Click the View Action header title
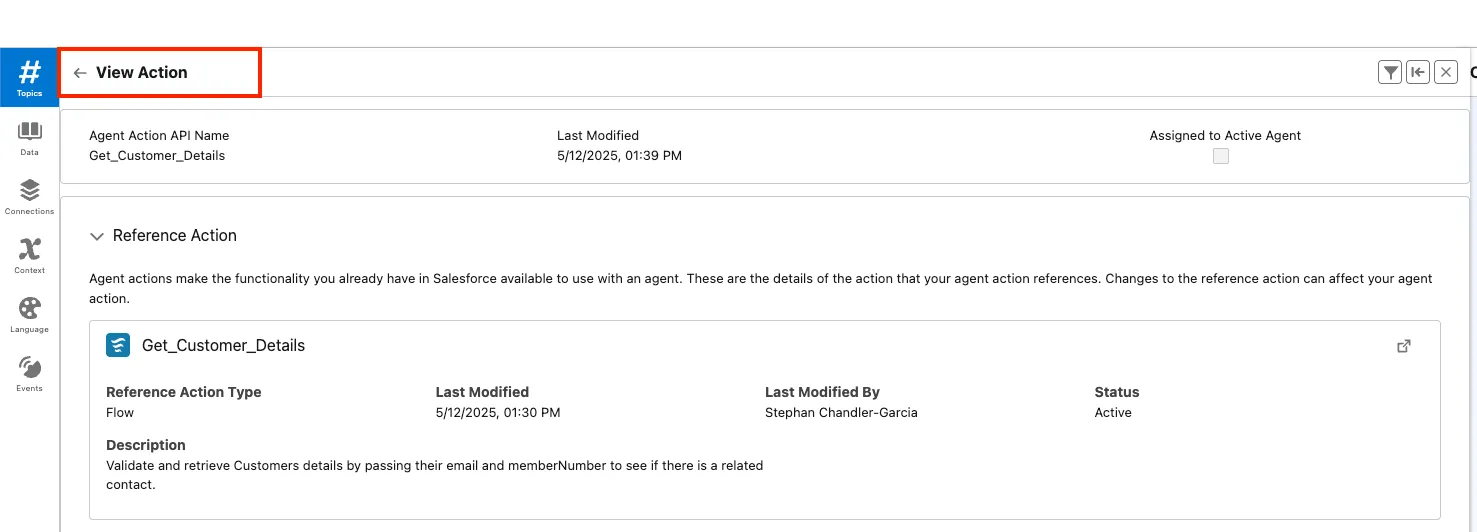 click(142, 73)
